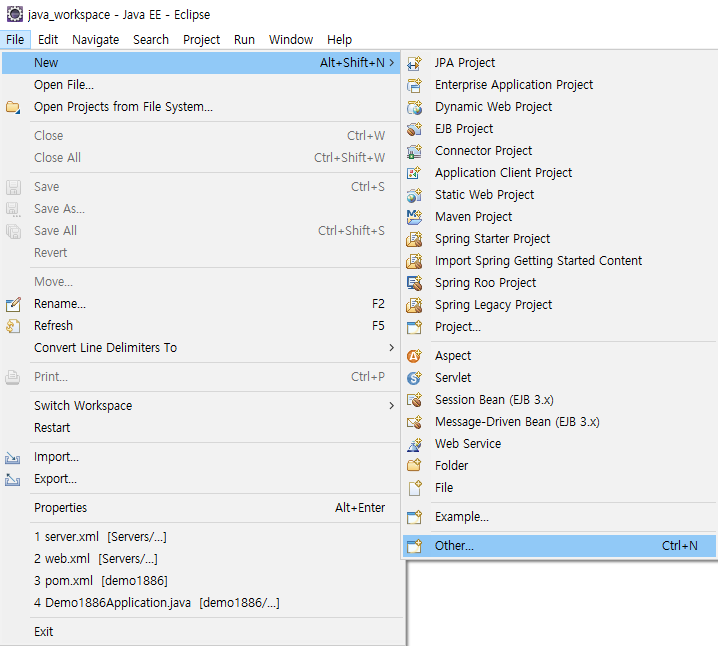Image resolution: width=718 pixels, height=646 pixels.
Task: Click the Open Projects folder icon
Action: click(x=13, y=108)
